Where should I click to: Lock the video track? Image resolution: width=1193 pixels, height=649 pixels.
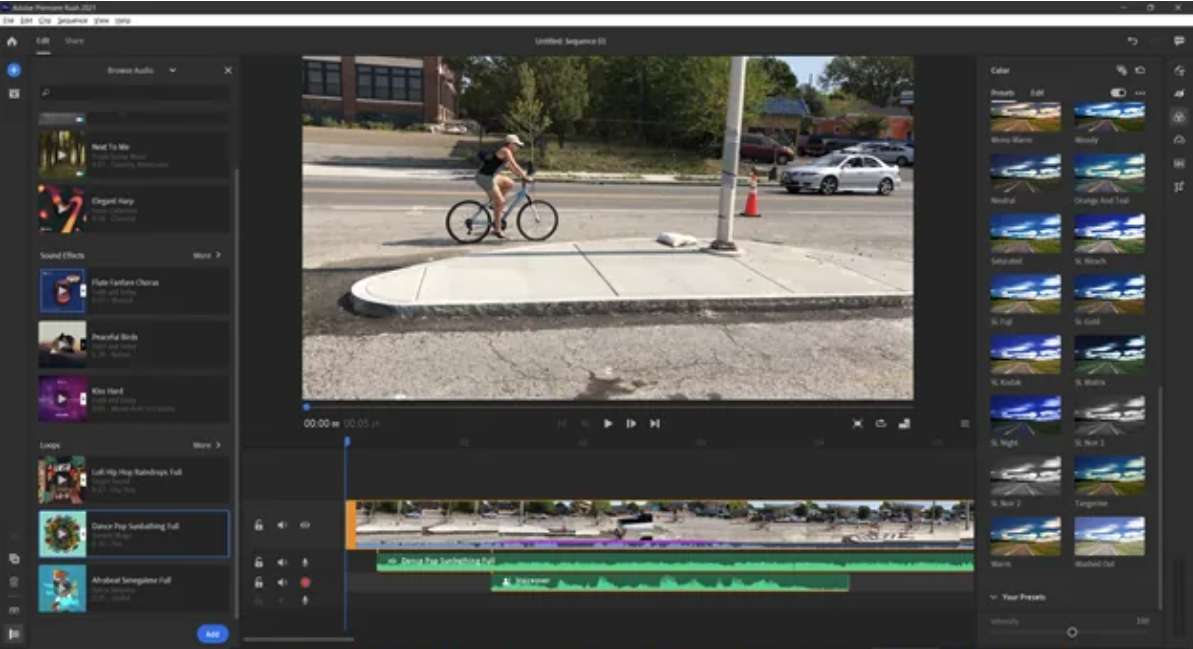tap(259, 525)
